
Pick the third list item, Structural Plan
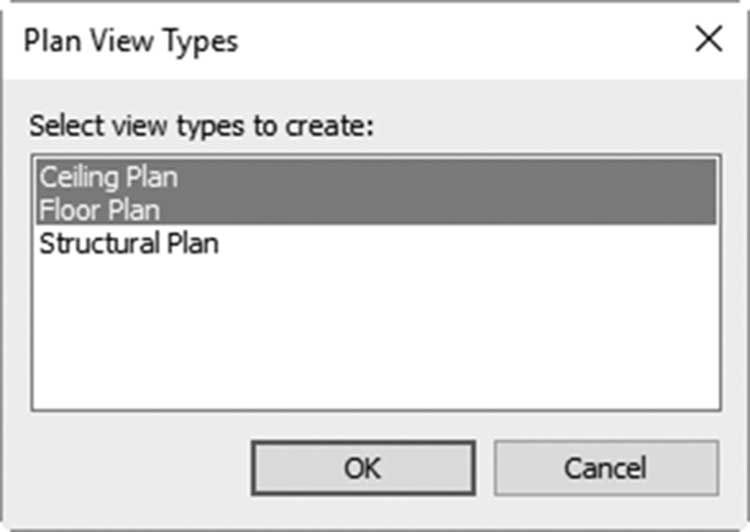(x=376, y=243)
